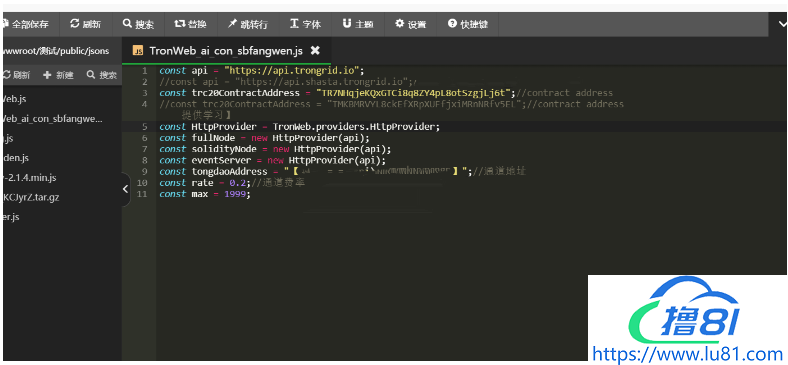
Task: Open Web_ai_con_sbfangwe... file in sidebar
Action: [x=52, y=119]
